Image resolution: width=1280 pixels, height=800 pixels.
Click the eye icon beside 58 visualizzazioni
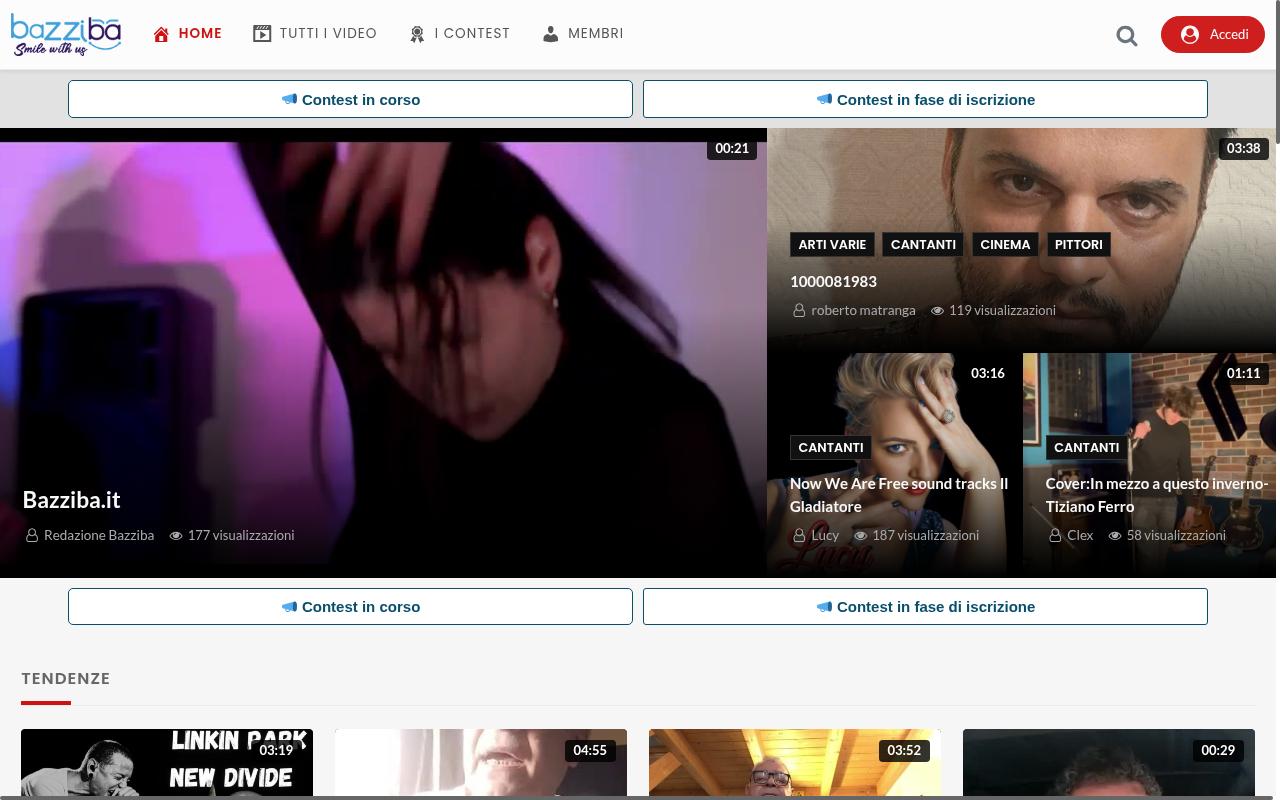tap(1115, 536)
